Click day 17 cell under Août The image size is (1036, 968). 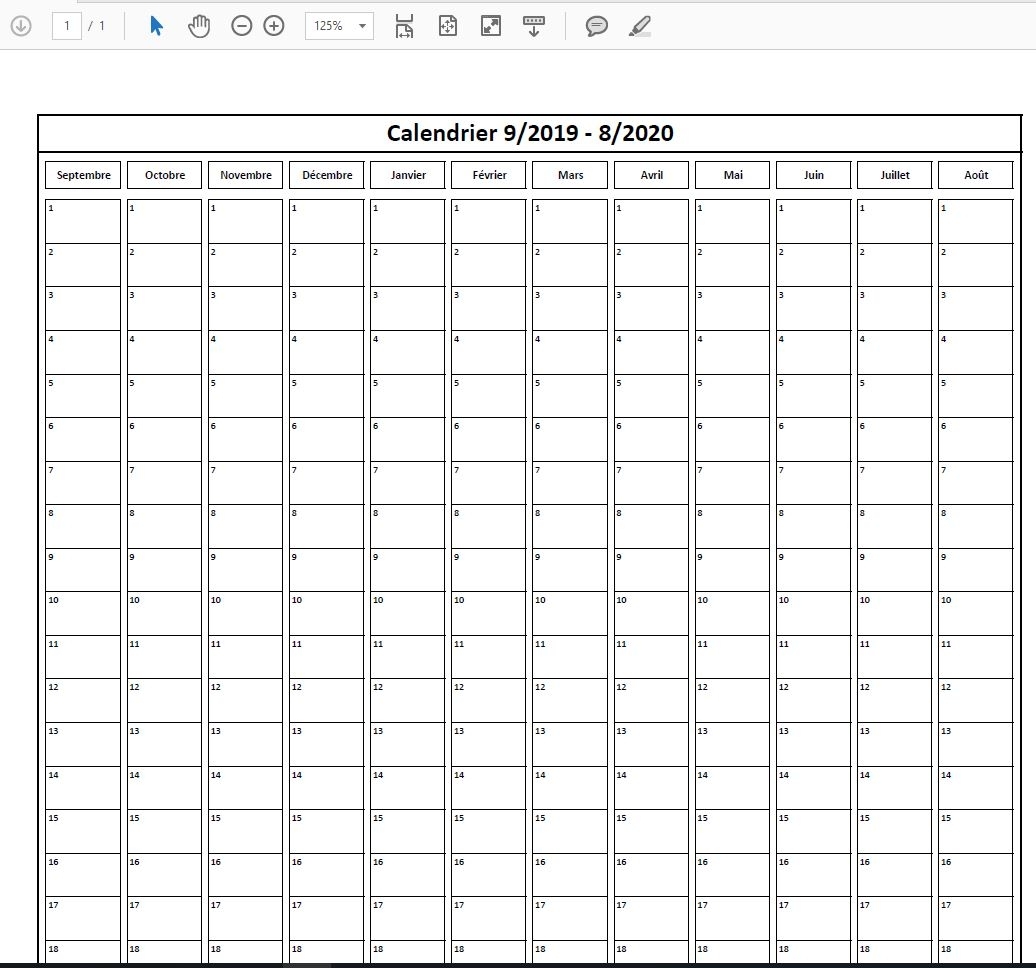976,918
